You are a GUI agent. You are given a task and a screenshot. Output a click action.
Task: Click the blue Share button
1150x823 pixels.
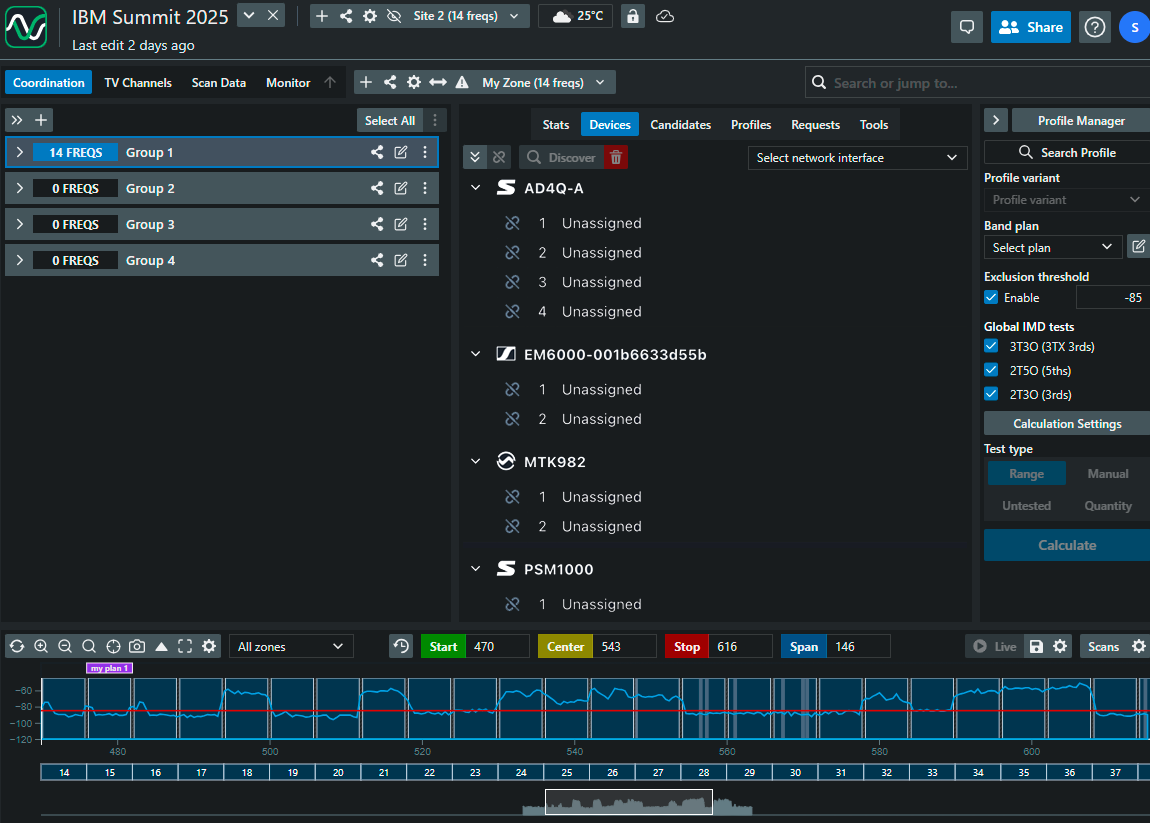[1030, 27]
